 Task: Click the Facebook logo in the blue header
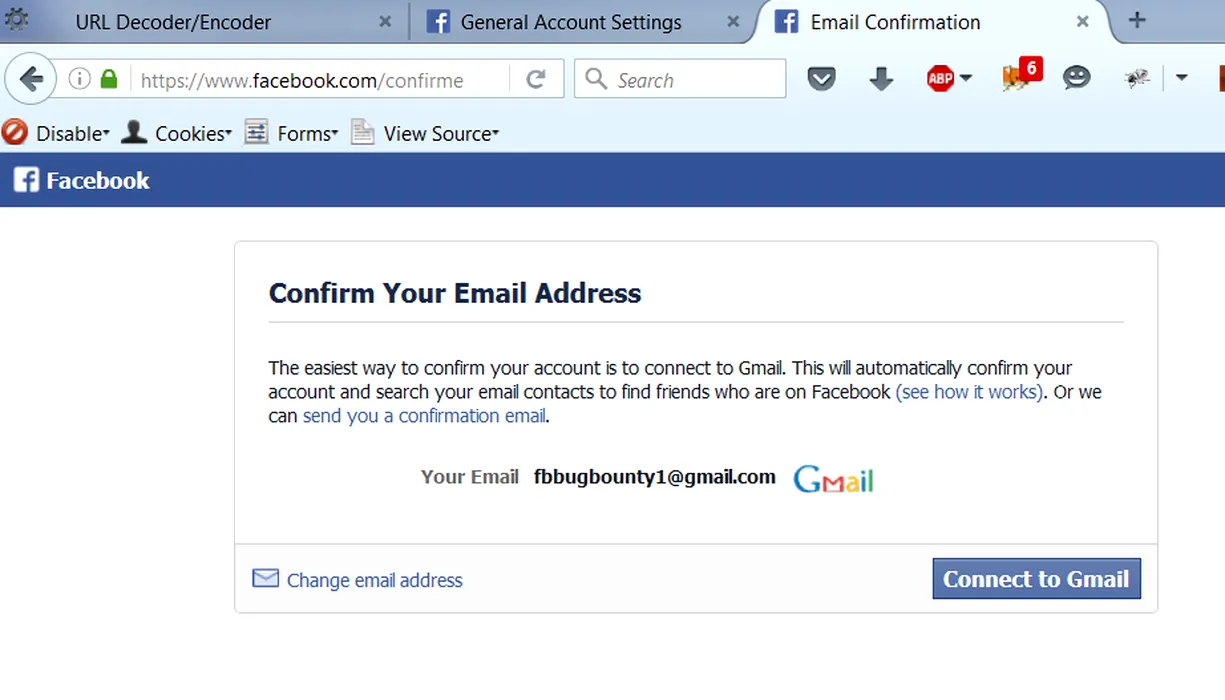tap(82, 180)
